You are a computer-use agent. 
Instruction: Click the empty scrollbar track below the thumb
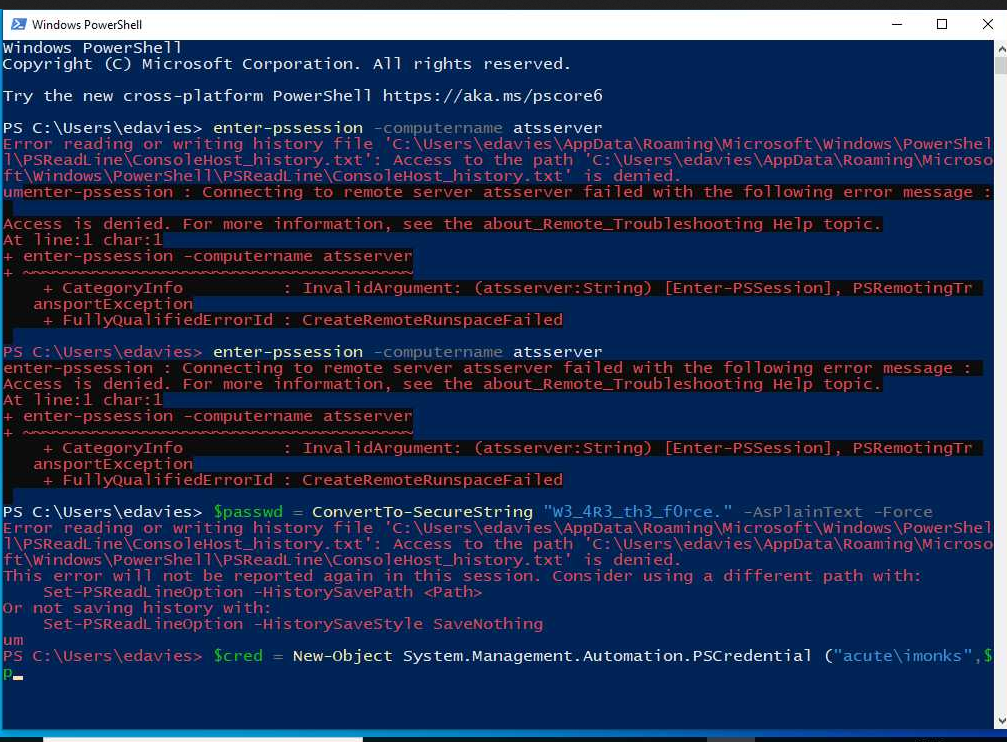click(x=1000, y=400)
